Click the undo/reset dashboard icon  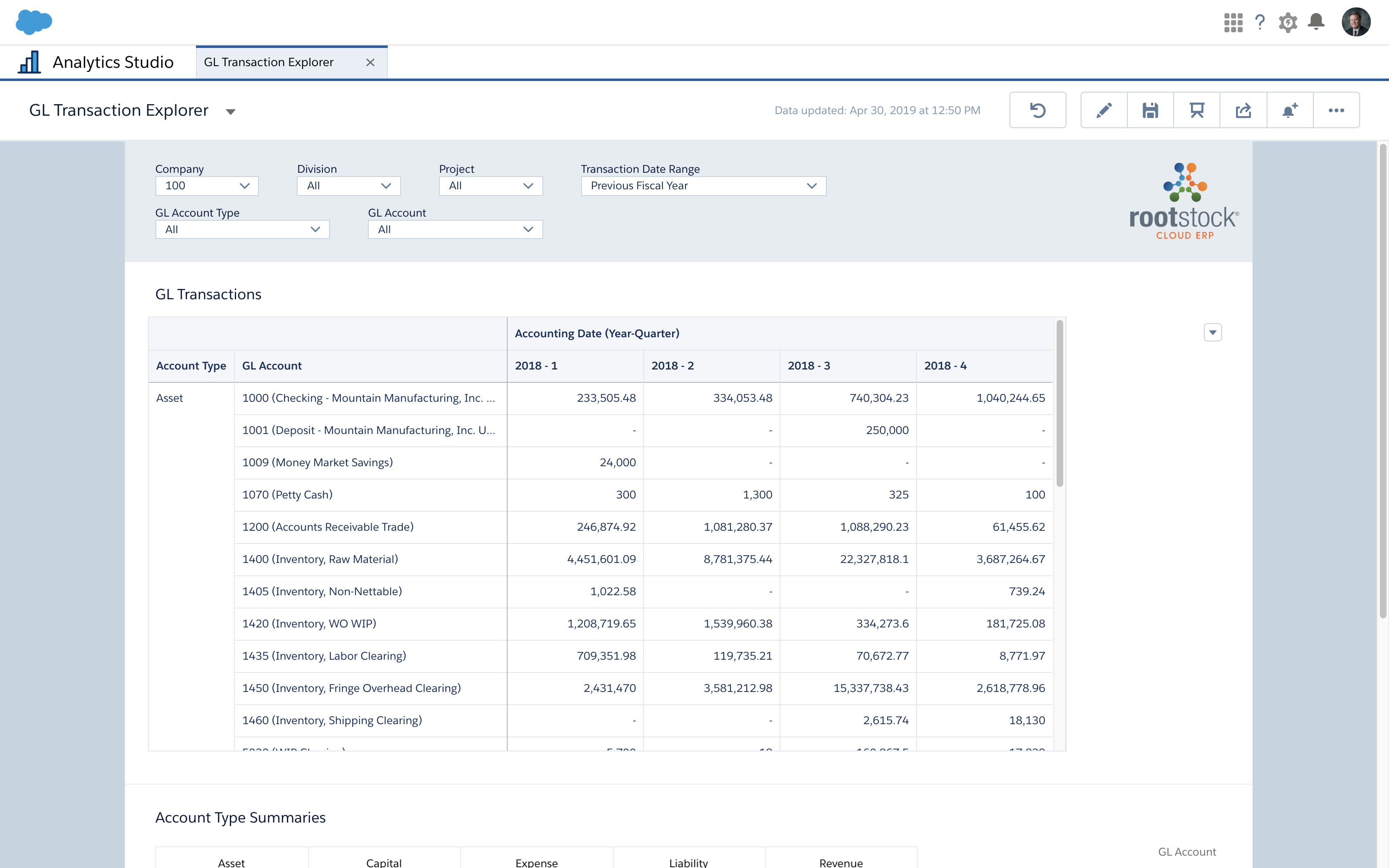(x=1037, y=110)
